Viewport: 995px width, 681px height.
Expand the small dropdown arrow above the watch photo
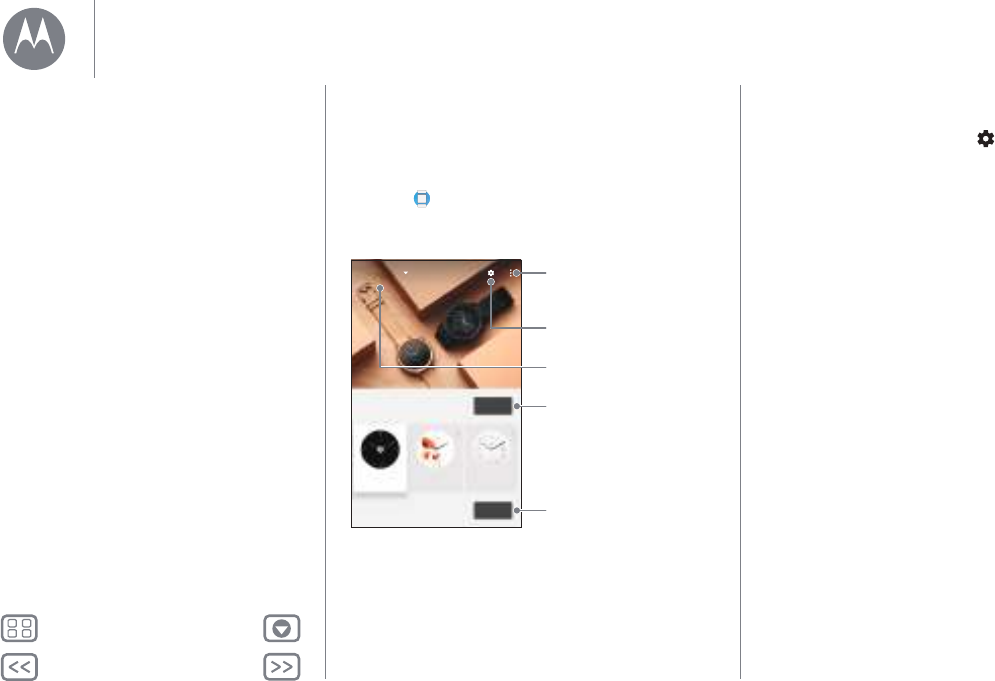click(x=405, y=273)
